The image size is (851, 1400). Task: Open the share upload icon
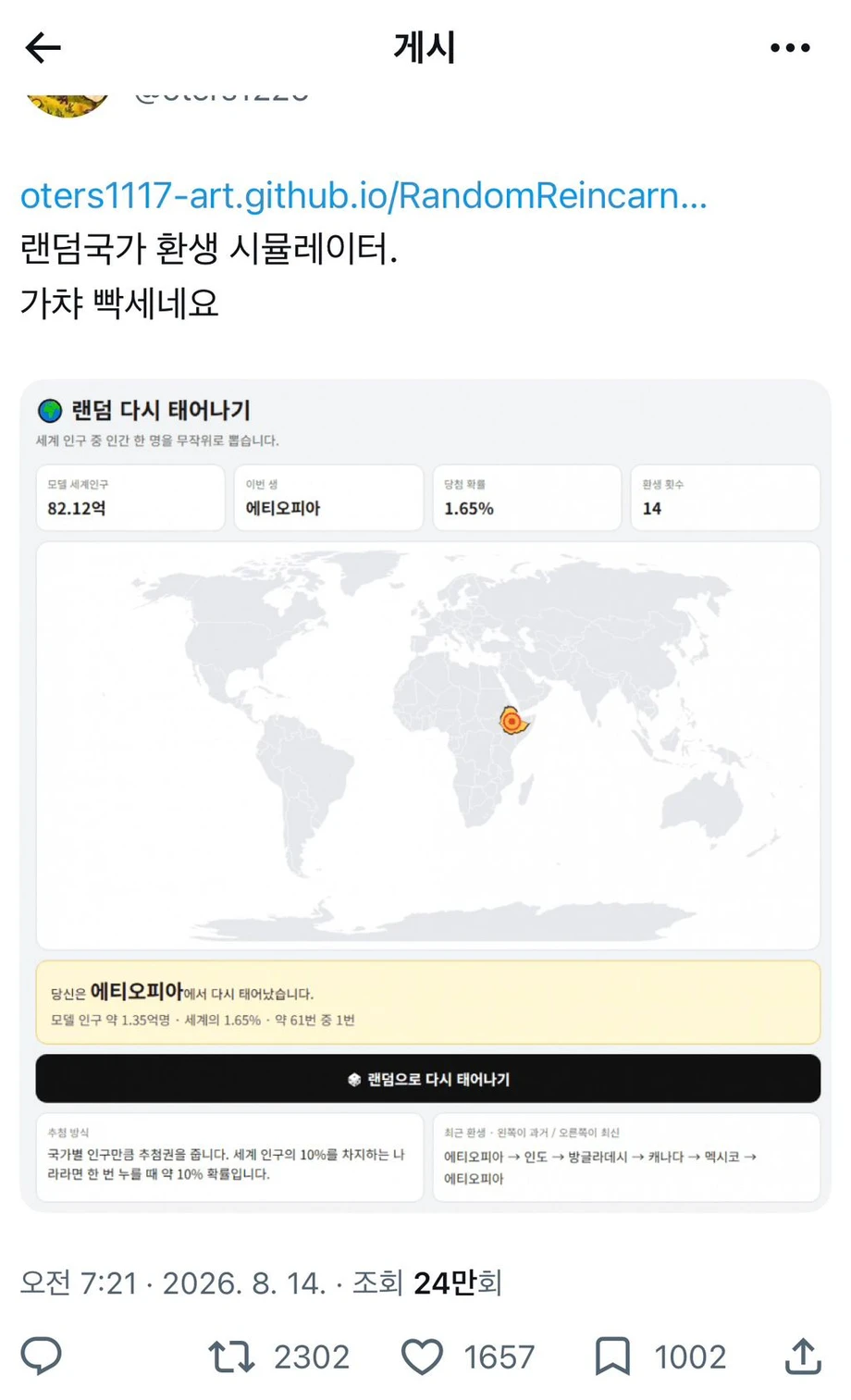pyautogui.click(x=803, y=1356)
